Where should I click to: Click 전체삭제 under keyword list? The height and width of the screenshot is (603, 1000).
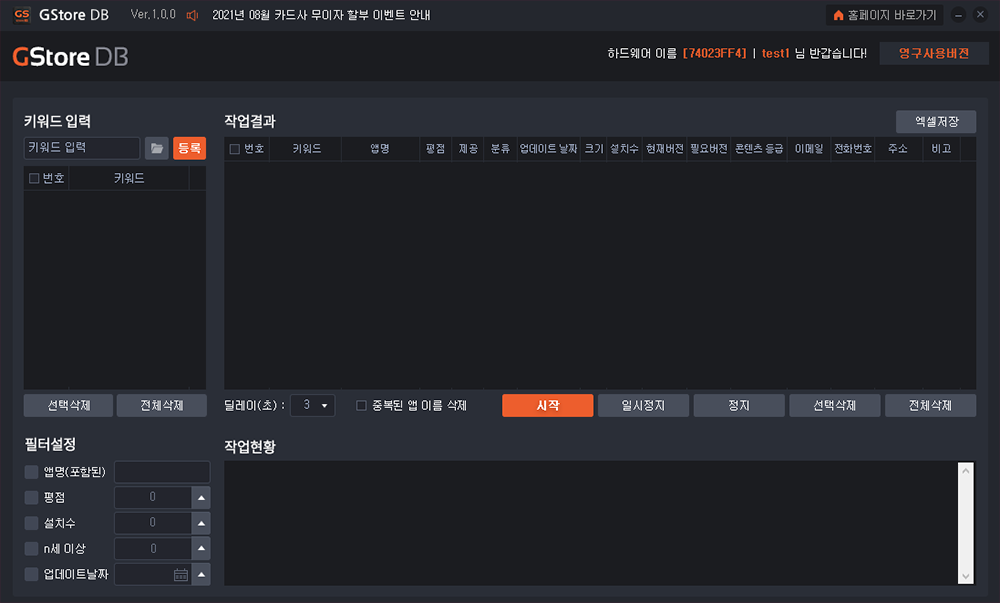click(x=162, y=405)
